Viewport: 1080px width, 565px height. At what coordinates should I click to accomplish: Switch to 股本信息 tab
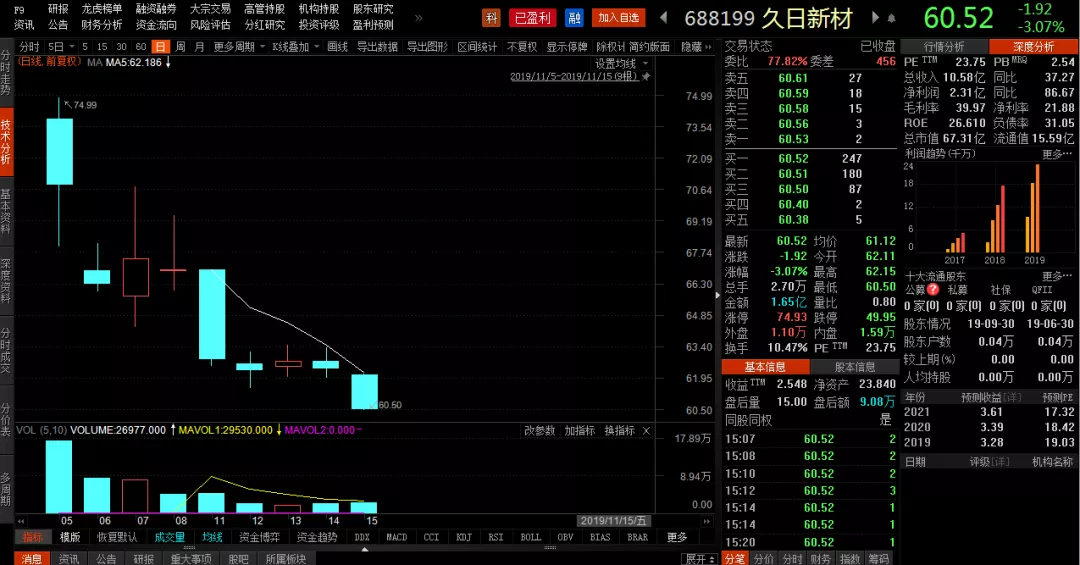click(x=854, y=367)
